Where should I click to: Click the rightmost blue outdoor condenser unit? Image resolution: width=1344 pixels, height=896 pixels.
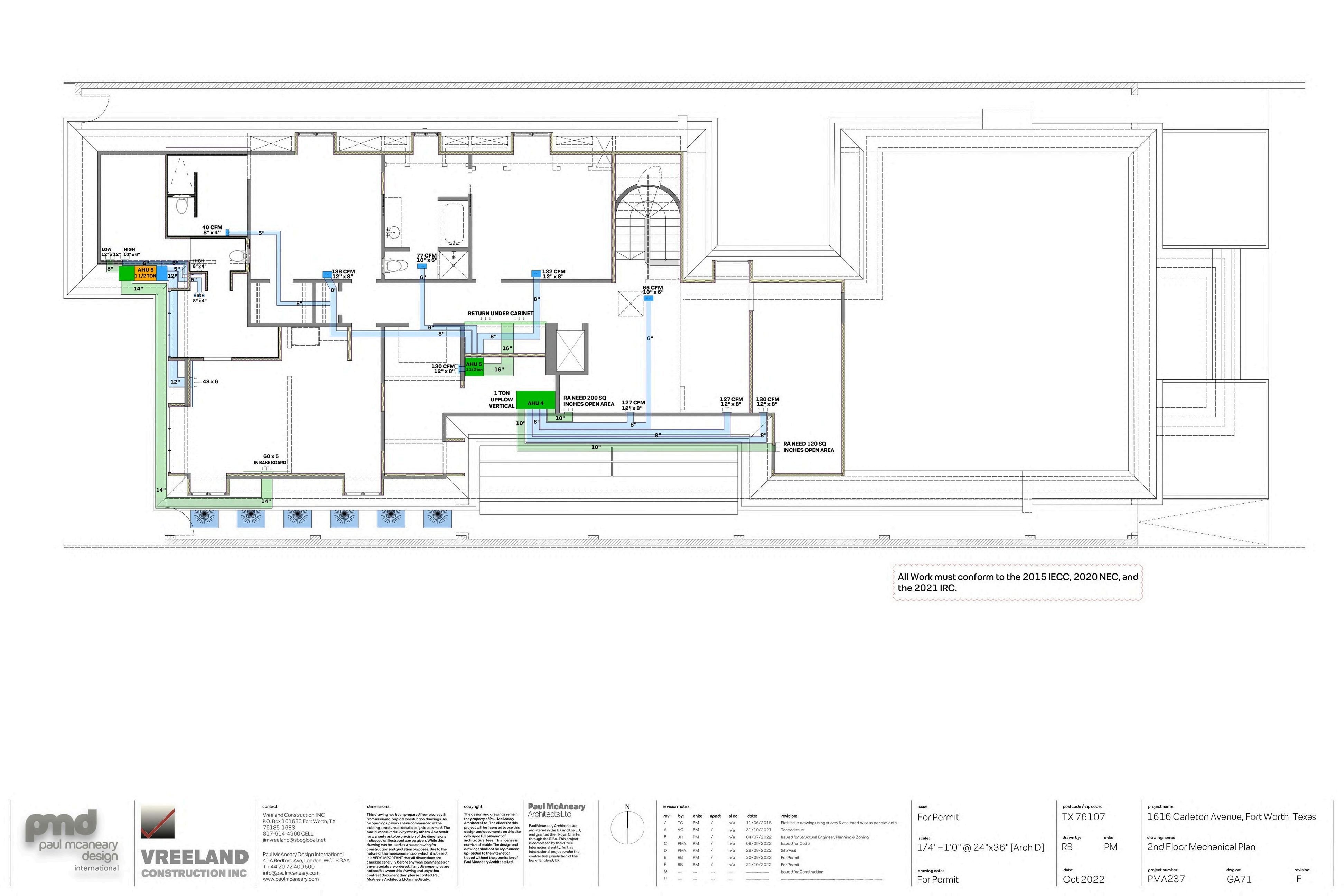tap(437, 518)
